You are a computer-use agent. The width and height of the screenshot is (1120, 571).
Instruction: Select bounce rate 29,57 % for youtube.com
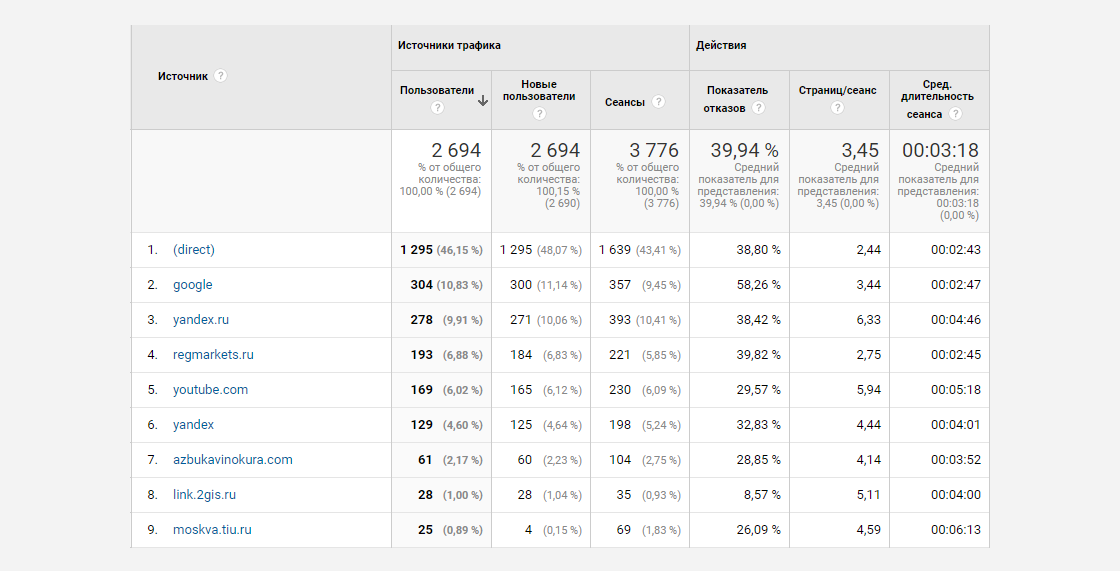[x=759, y=389]
